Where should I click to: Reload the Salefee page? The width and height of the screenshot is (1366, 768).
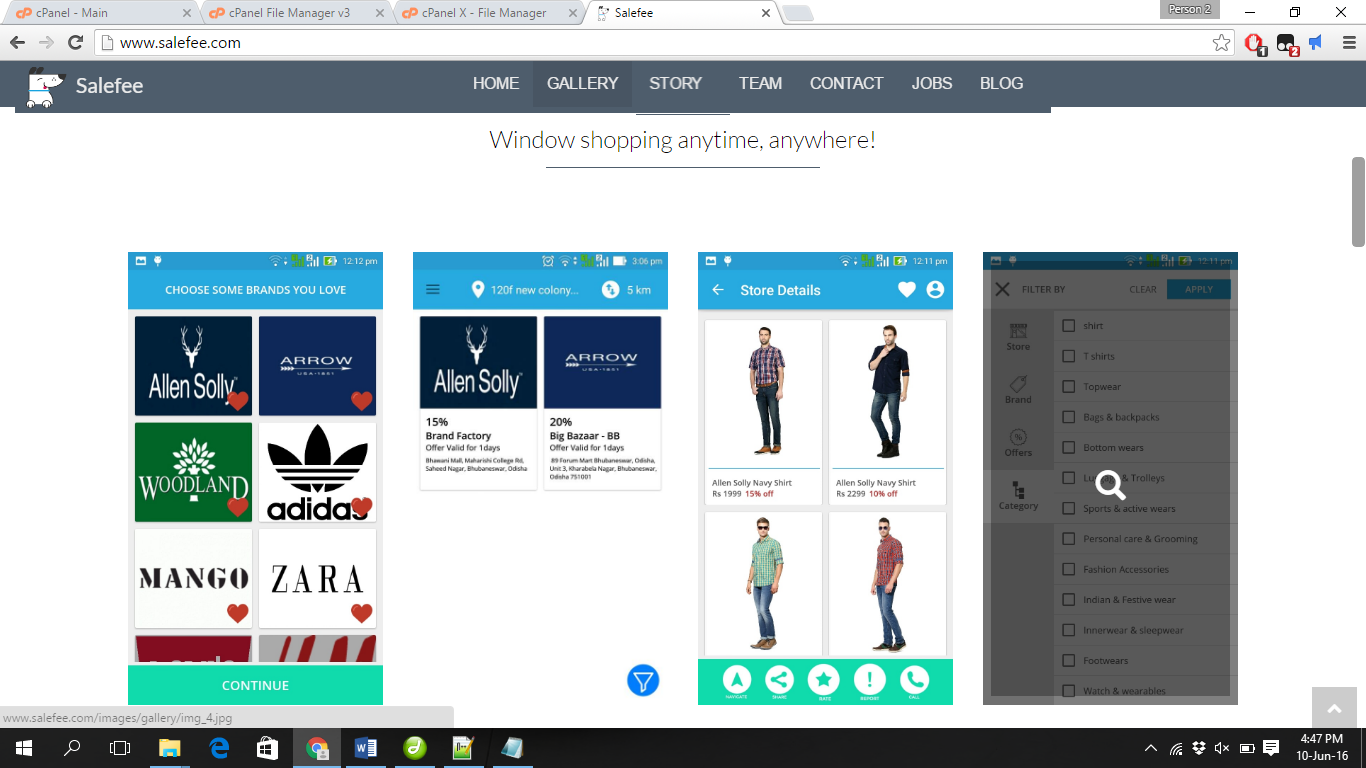(75, 42)
